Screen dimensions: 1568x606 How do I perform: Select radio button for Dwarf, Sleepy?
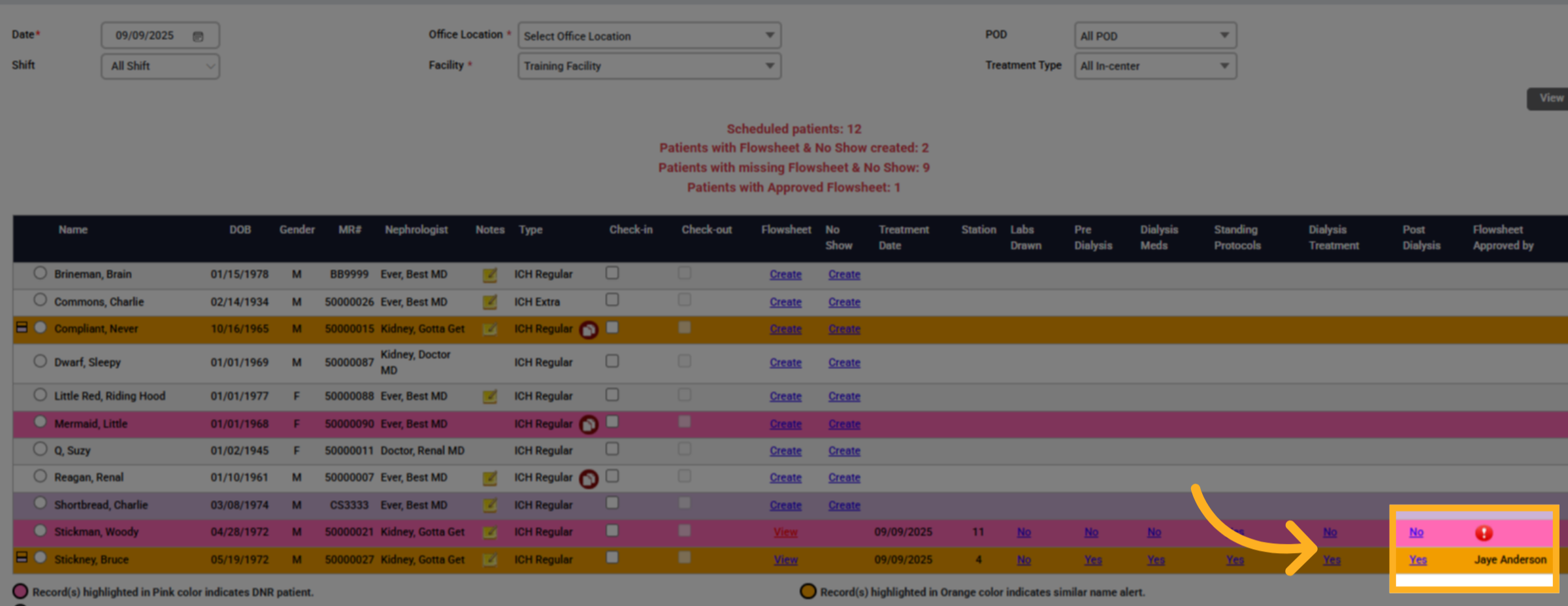40,361
